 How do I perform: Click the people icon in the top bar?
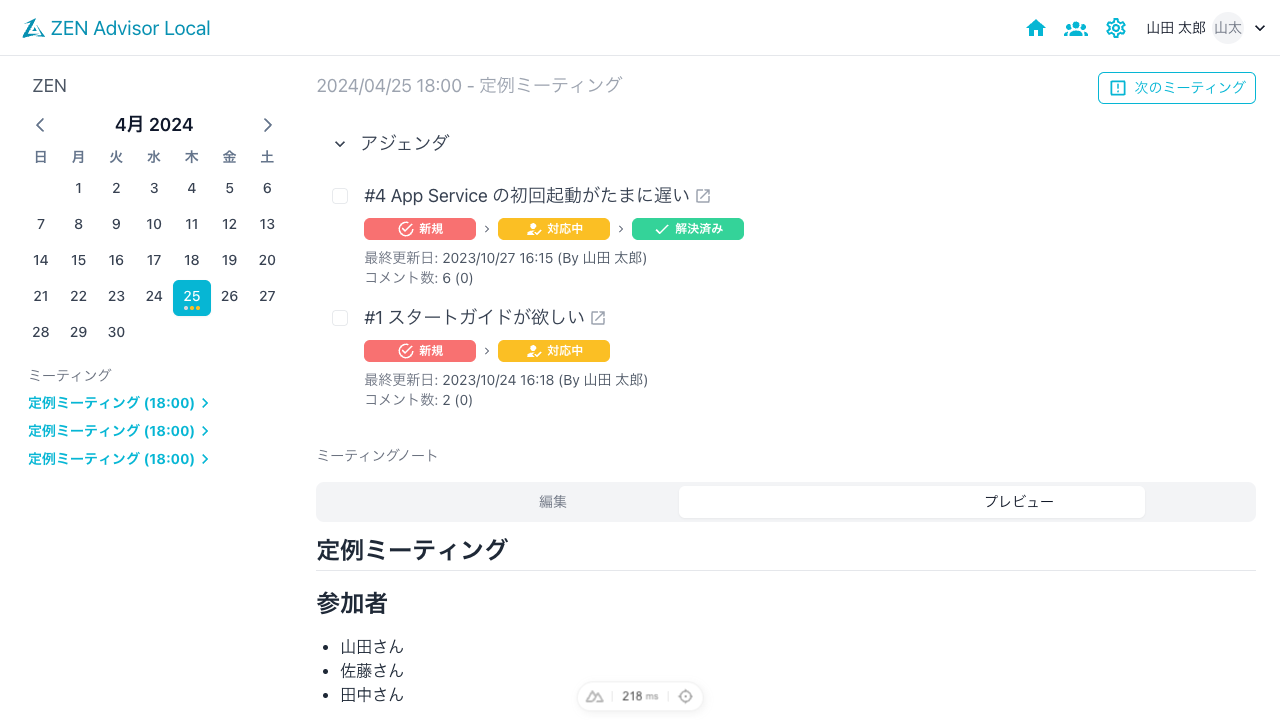(x=1076, y=28)
